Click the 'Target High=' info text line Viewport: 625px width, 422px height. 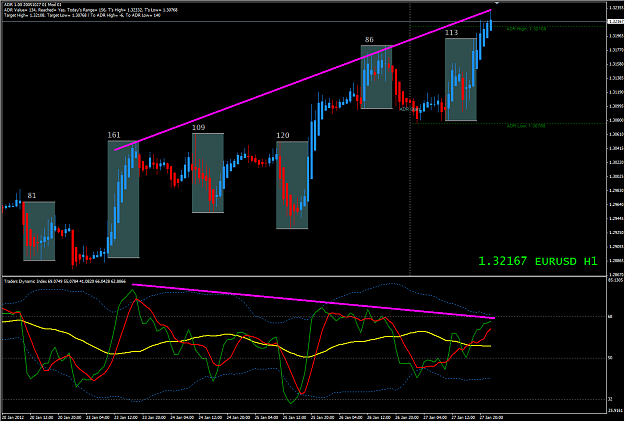pyautogui.click(x=82, y=15)
